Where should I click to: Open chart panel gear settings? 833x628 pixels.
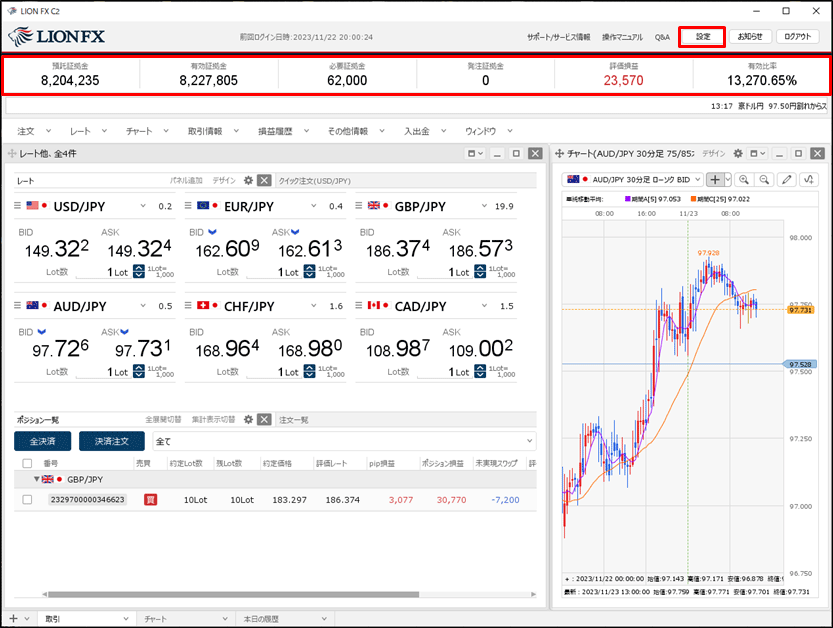pyautogui.click(x=739, y=154)
